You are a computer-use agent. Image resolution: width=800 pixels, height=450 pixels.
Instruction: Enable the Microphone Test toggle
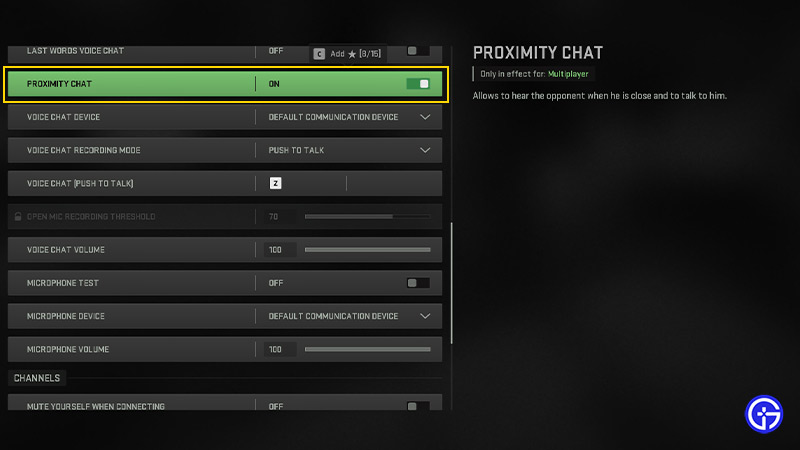418,283
